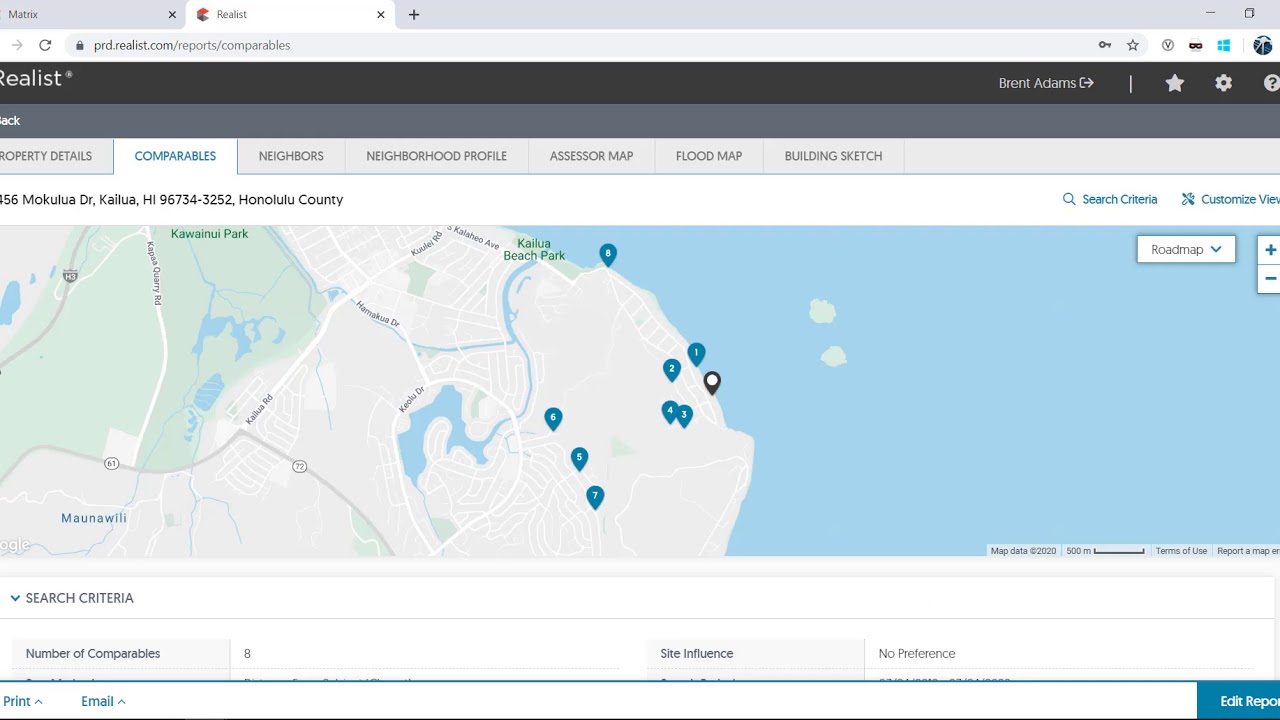Click the subject property black map marker
The height and width of the screenshot is (720, 1280).
tap(712, 383)
